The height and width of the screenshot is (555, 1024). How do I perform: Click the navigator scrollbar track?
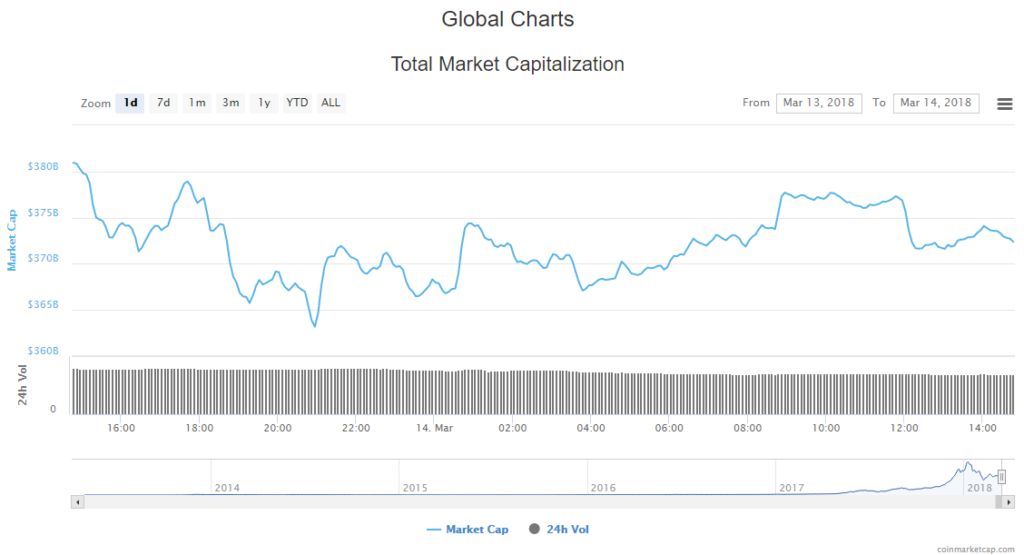[x=500, y=502]
